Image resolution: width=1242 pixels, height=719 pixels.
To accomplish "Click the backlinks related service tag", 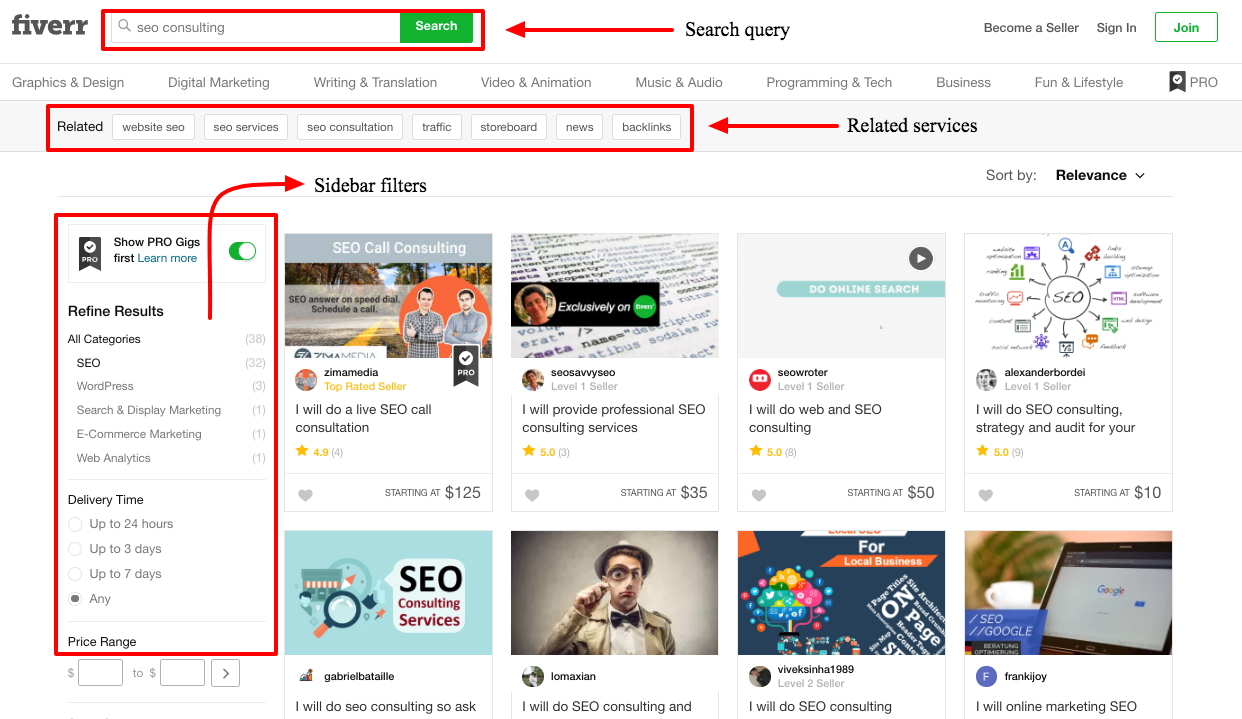I will [x=646, y=126].
